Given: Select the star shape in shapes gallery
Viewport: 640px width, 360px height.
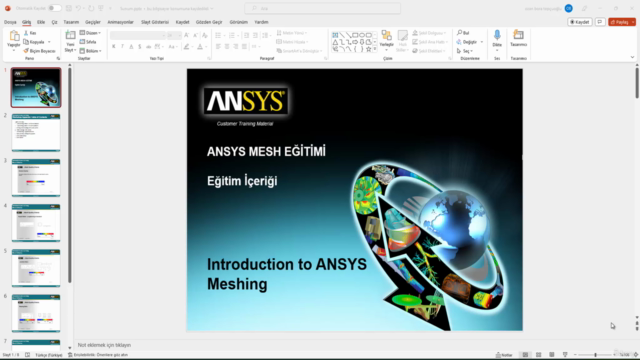Looking at the screenshot, I should (369, 49).
